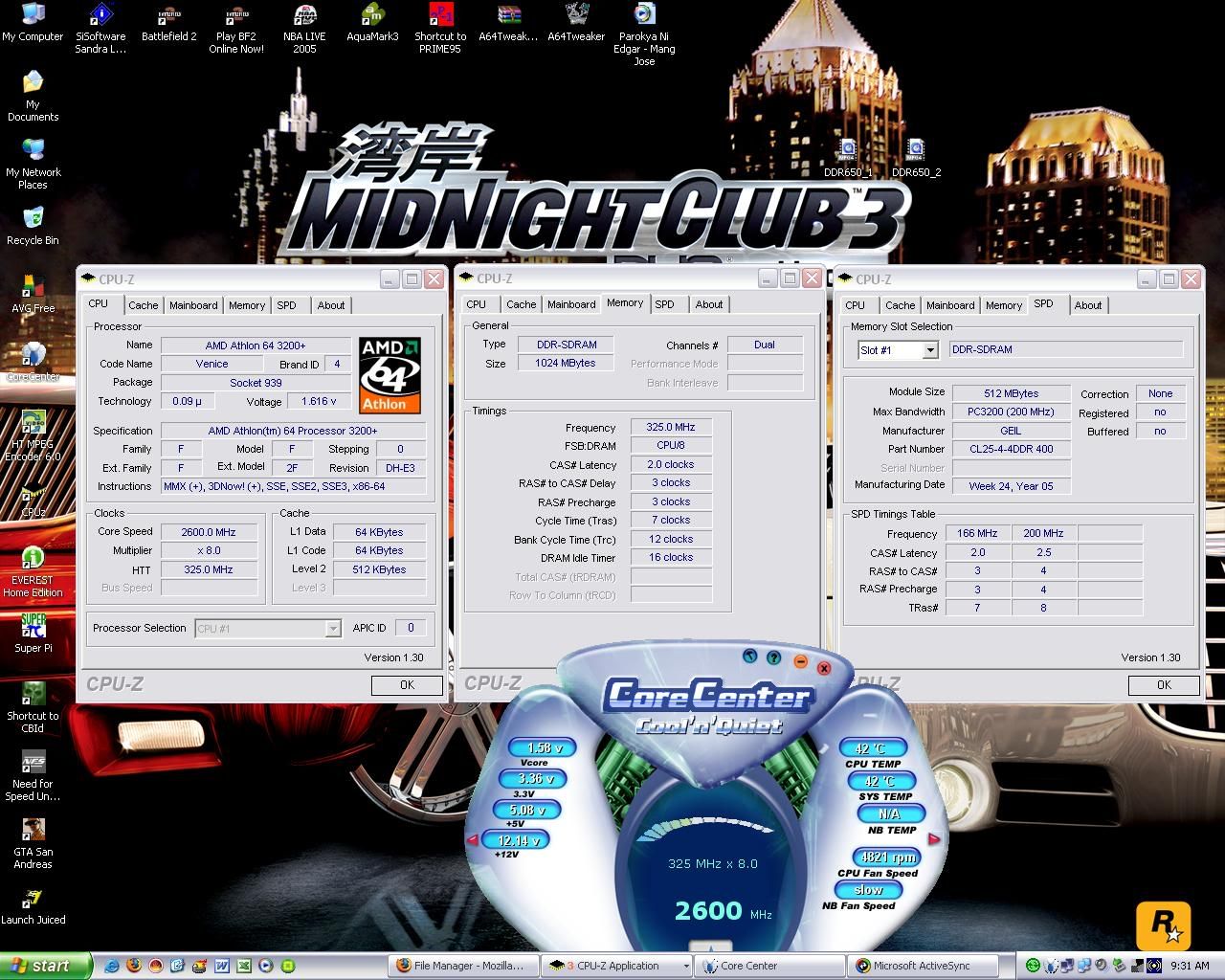Click the memory Frequency 325.0 MHz value
Viewport: 1225px width, 980px height.
[671, 428]
